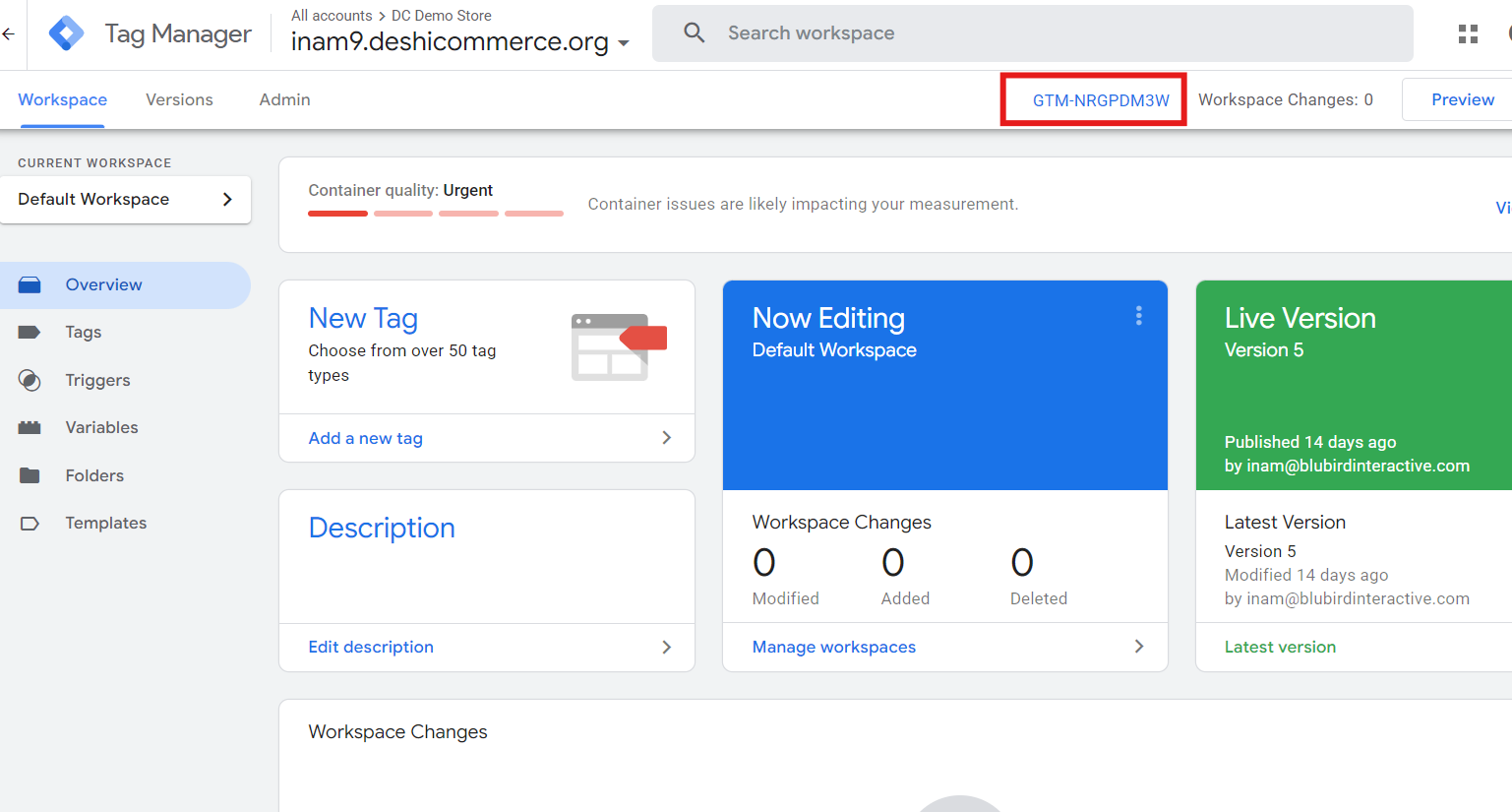Click the Deleted count zero

[x=1022, y=563]
